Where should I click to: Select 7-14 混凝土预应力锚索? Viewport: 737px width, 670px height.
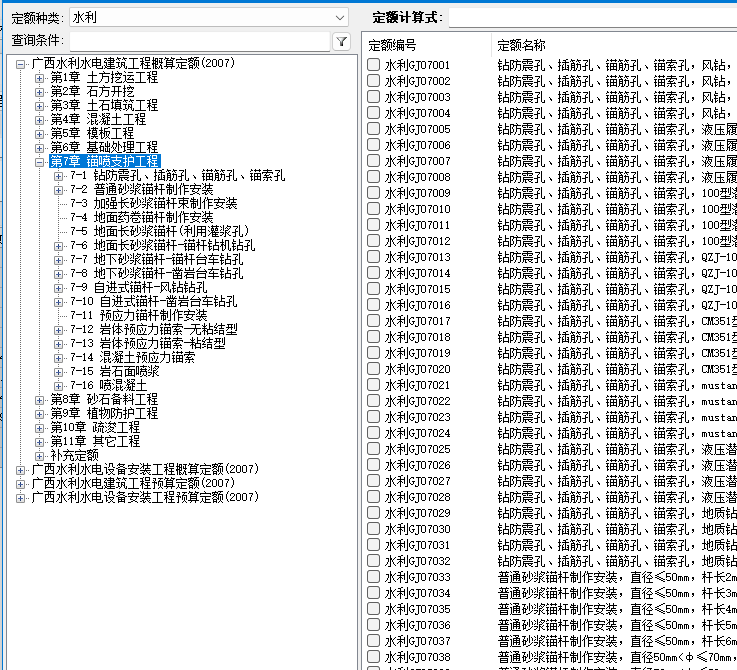(x=133, y=357)
